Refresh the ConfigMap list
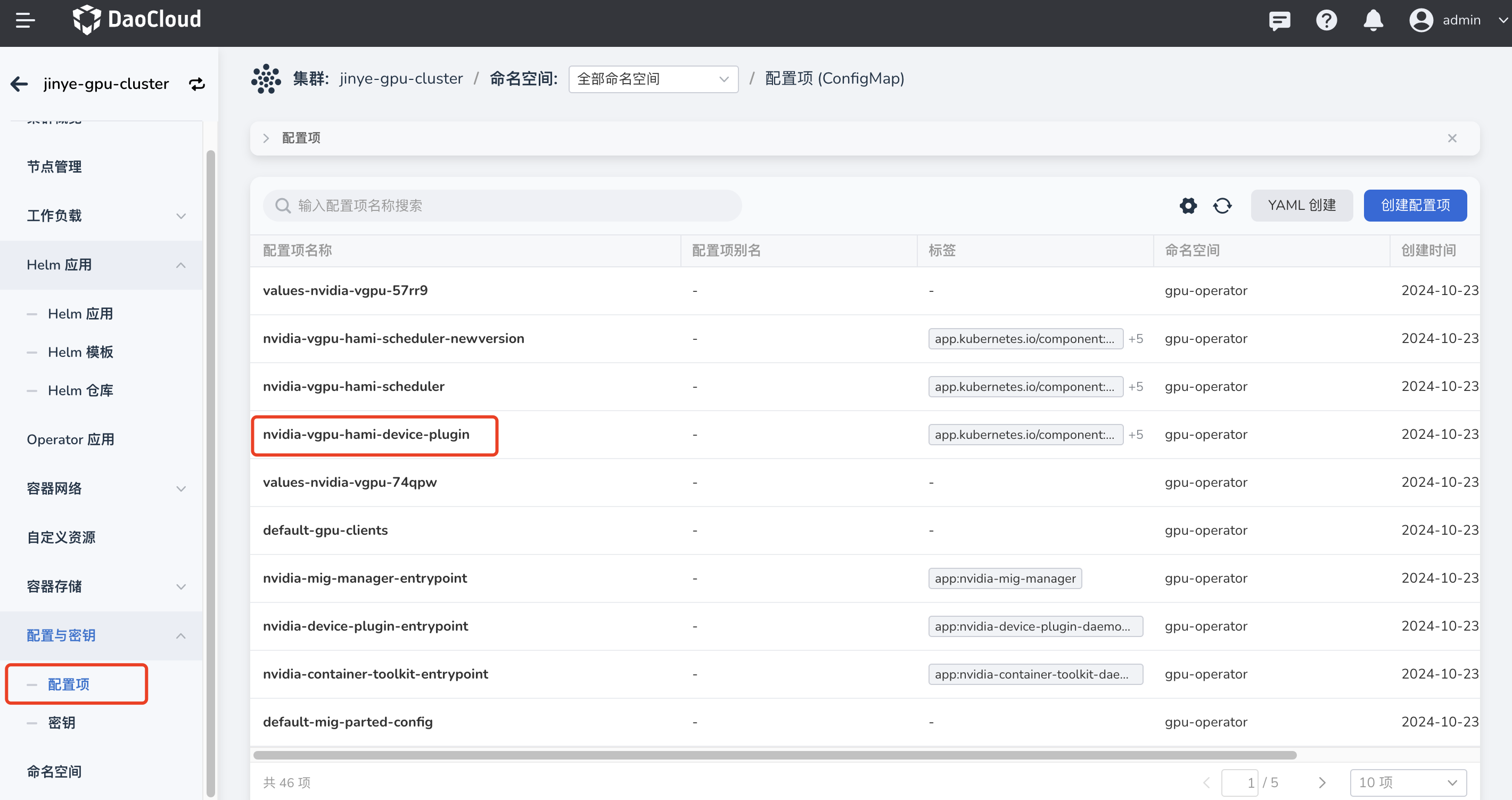The height and width of the screenshot is (800, 1512). 1222,206
